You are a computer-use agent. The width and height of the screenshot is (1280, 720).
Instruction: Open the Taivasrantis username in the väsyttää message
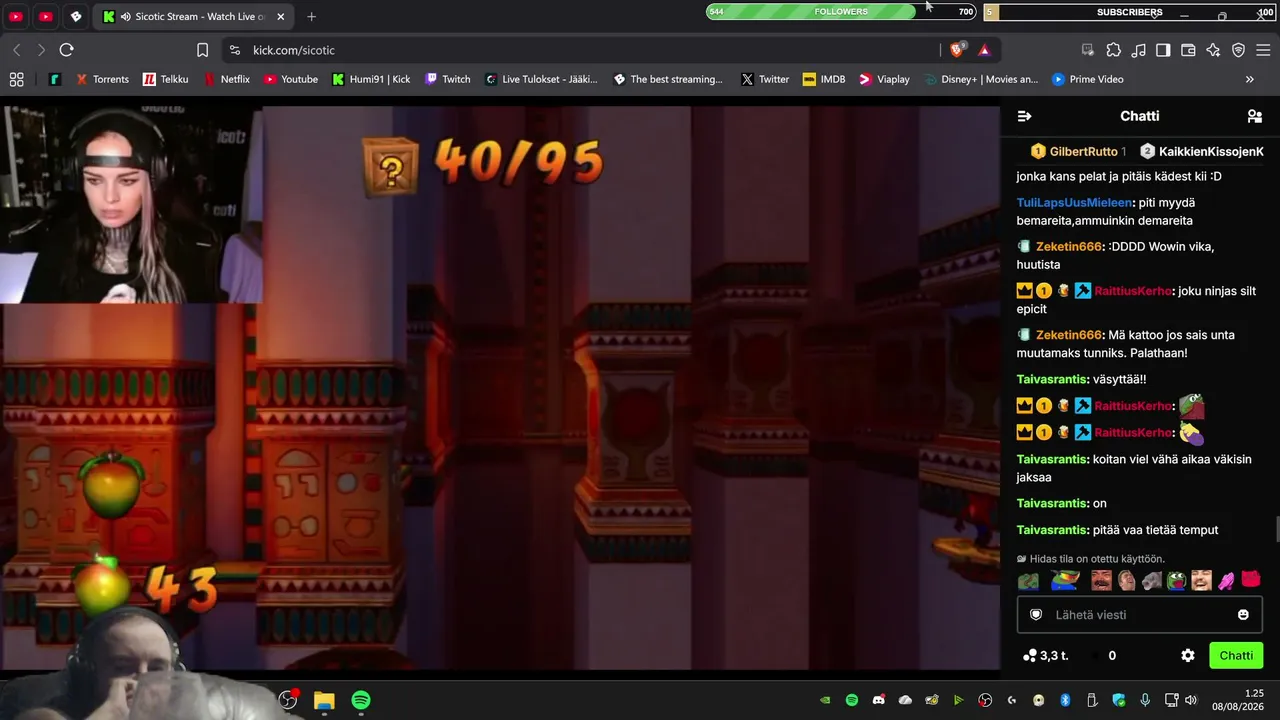(1052, 380)
